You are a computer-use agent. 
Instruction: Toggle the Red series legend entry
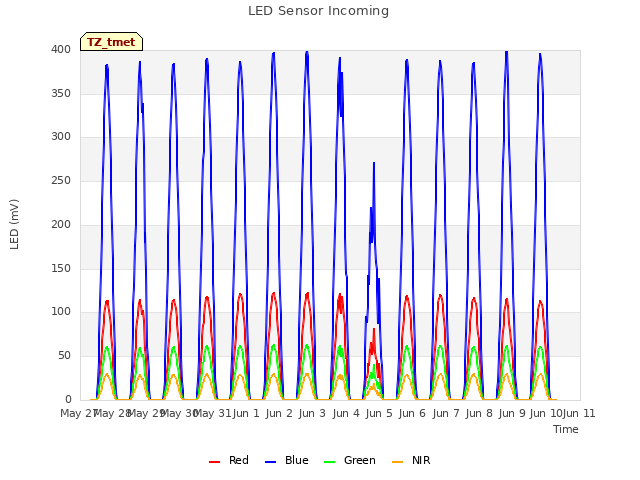(x=229, y=460)
